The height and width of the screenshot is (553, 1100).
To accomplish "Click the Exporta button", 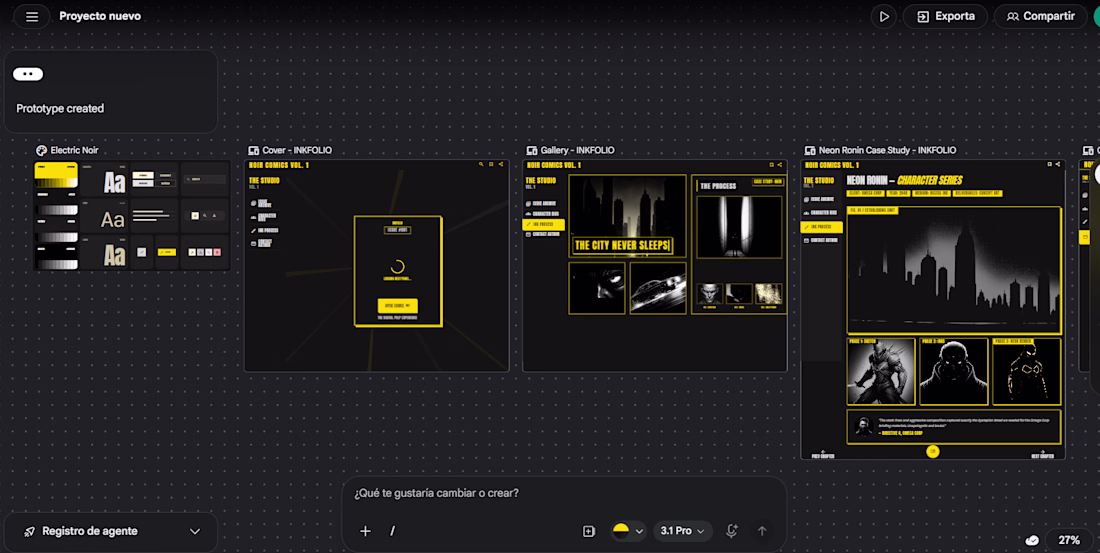I will click(945, 16).
